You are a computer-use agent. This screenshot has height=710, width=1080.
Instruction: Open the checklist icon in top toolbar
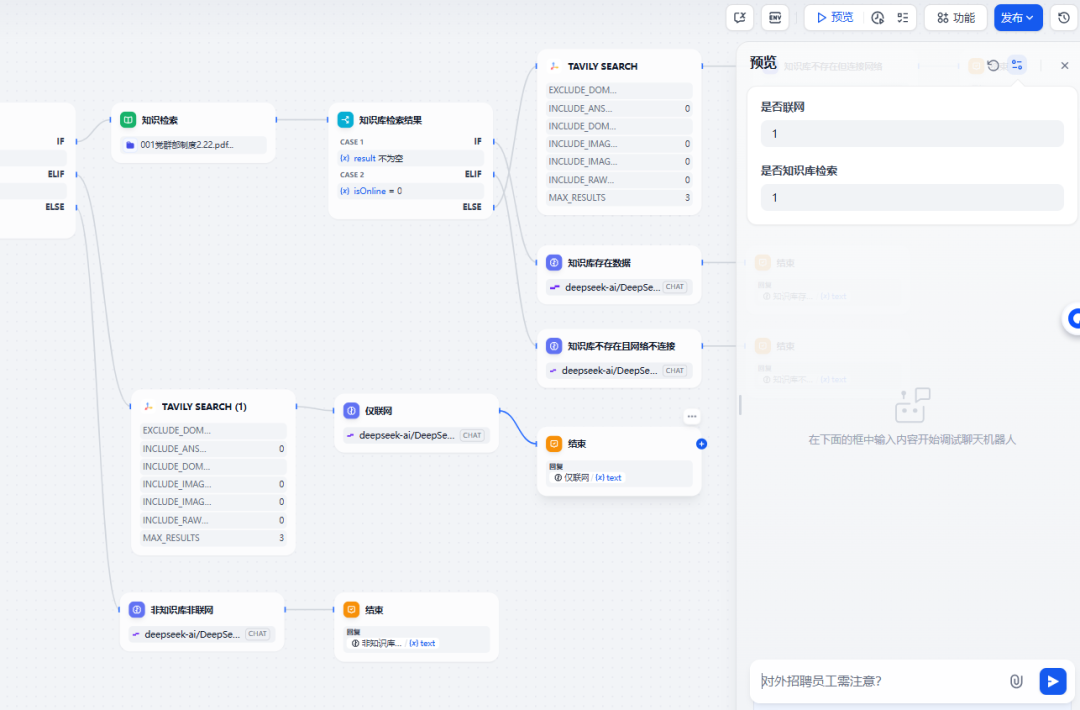point(902,17)
